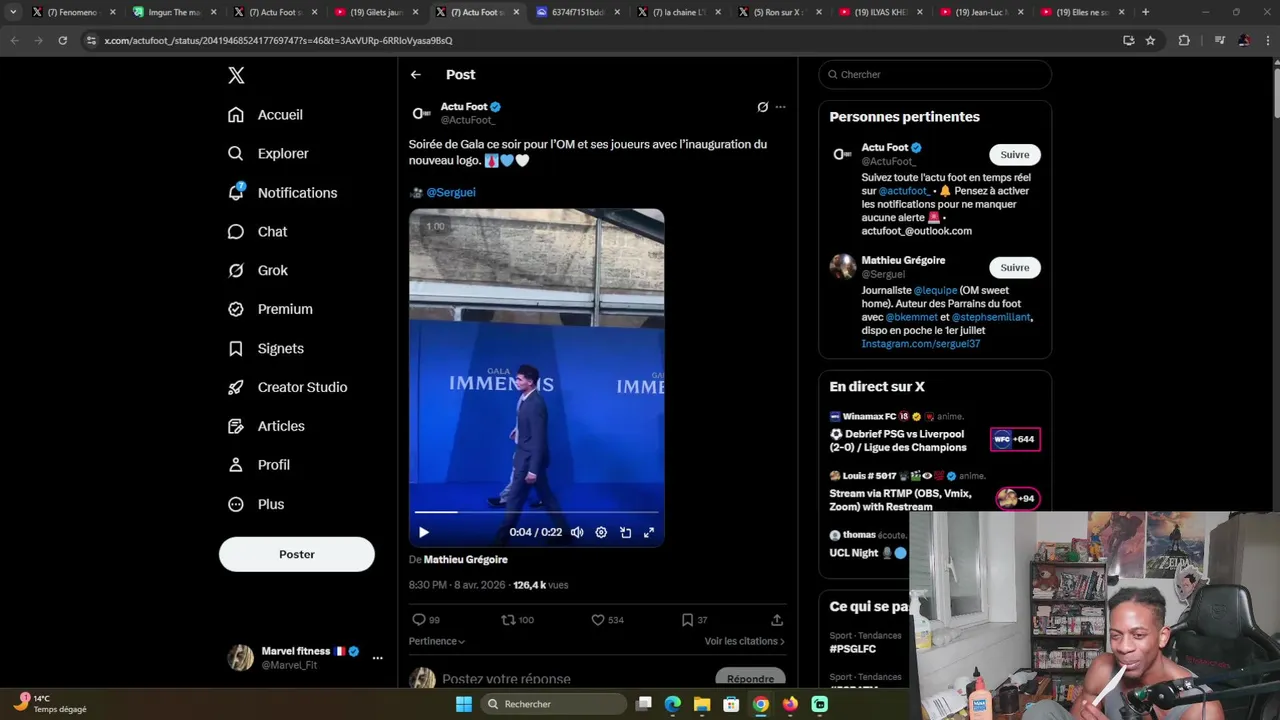Bookmark page with star icon
The image size is (1280, 720).
tap(1150, 41)
